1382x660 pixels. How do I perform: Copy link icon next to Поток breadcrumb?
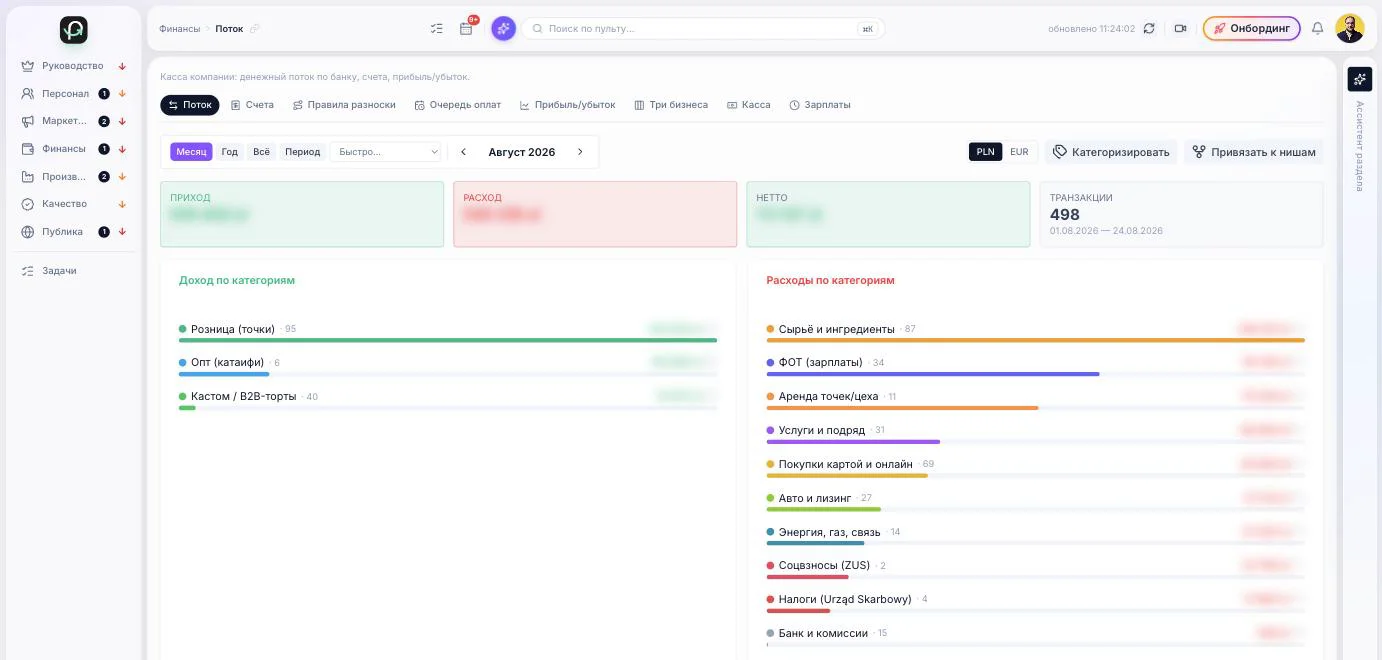[x=255, y=29]
